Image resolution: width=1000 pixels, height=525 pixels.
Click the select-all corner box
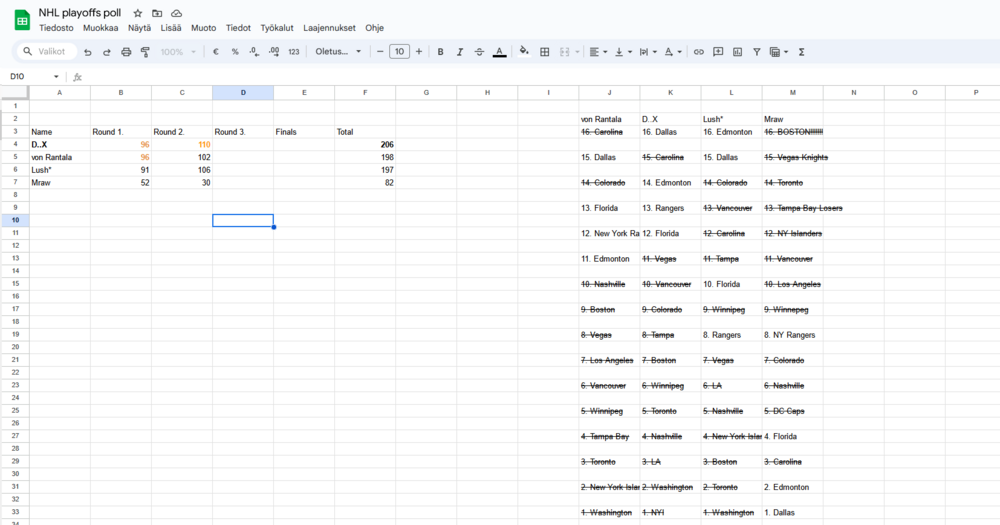[x=15, y=92]
